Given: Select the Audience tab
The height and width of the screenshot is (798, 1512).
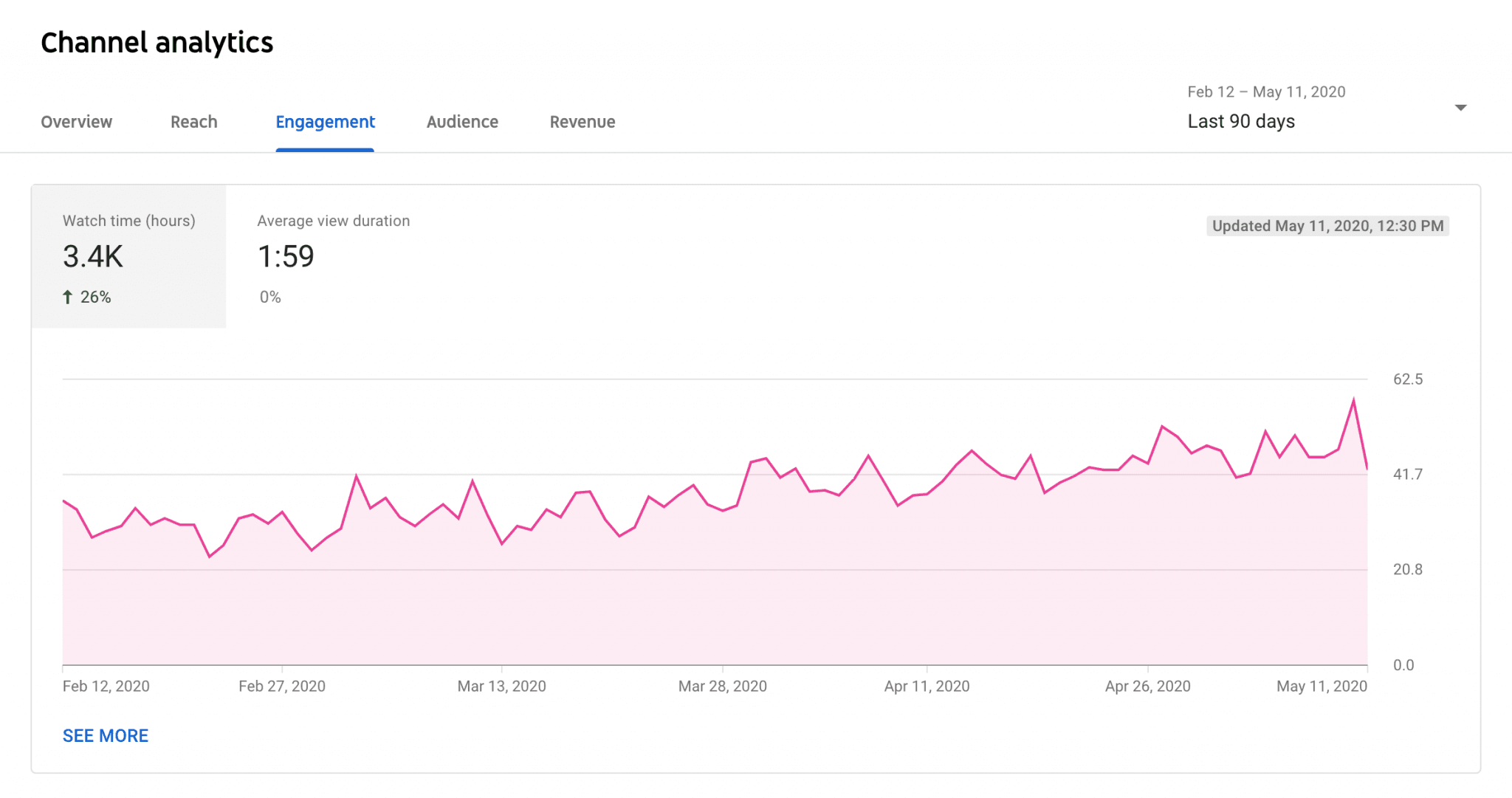Looking at the screenshot, I should tap(462, 121).
